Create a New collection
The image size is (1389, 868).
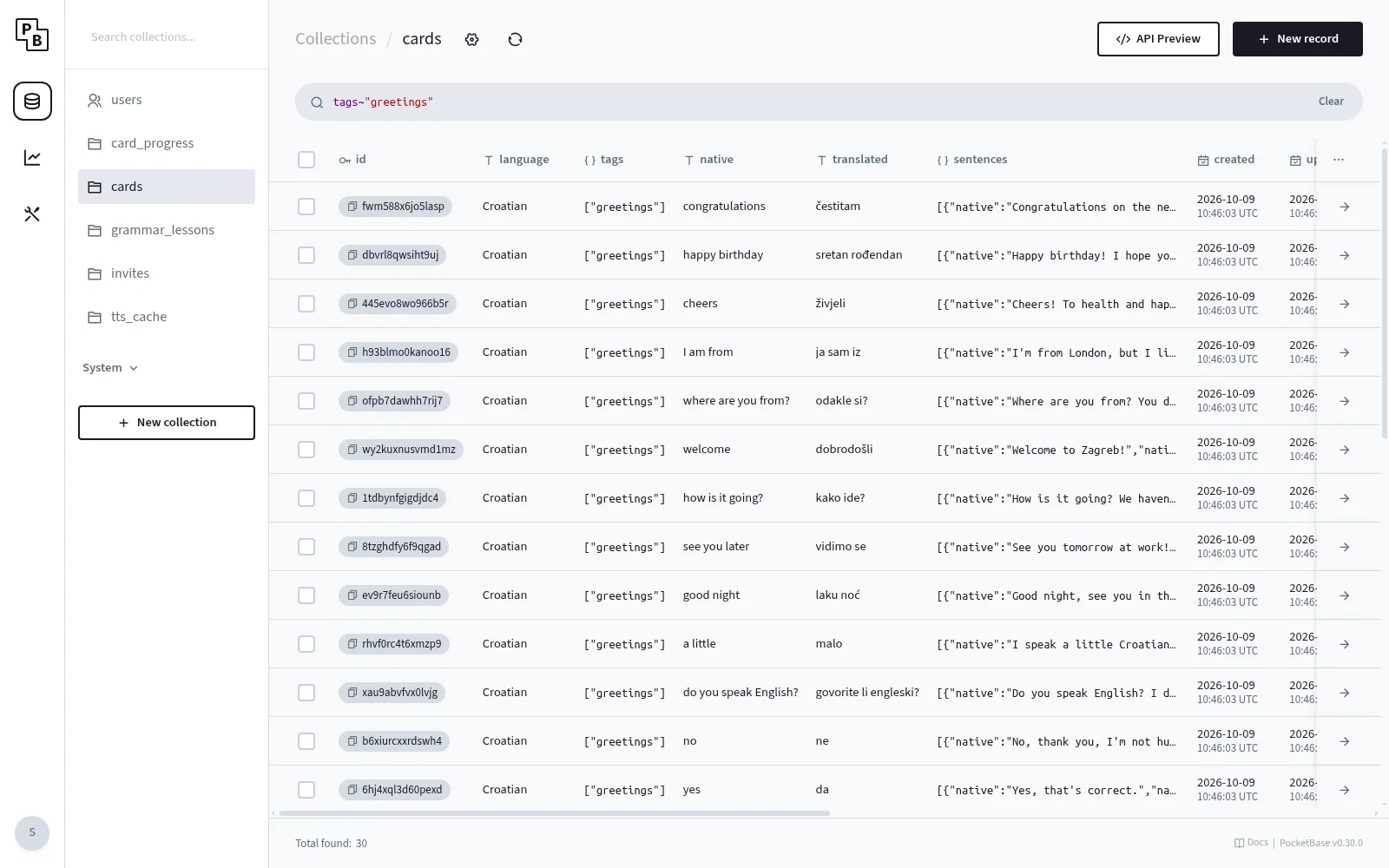[167, 423]
